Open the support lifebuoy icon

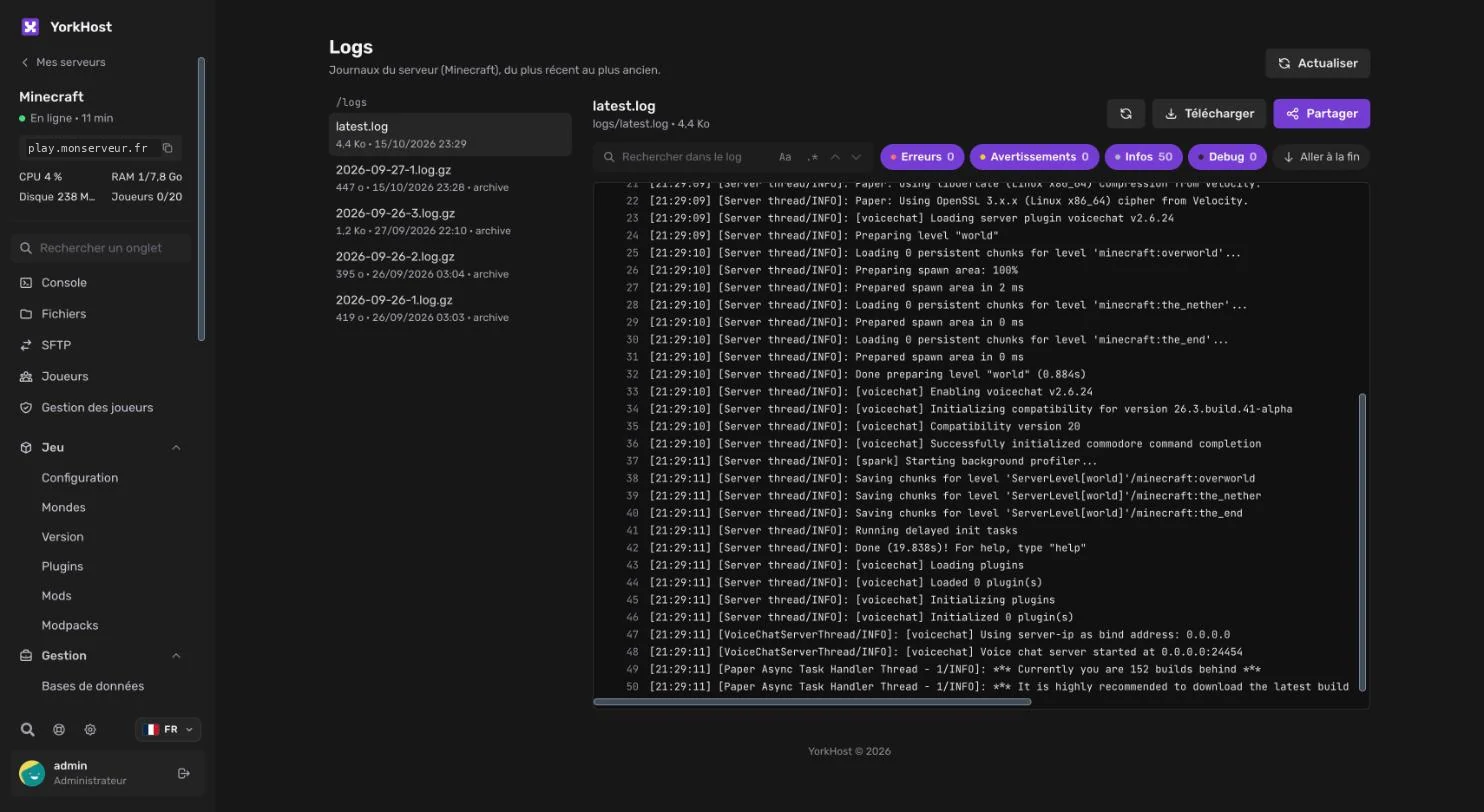coord(59,730)
